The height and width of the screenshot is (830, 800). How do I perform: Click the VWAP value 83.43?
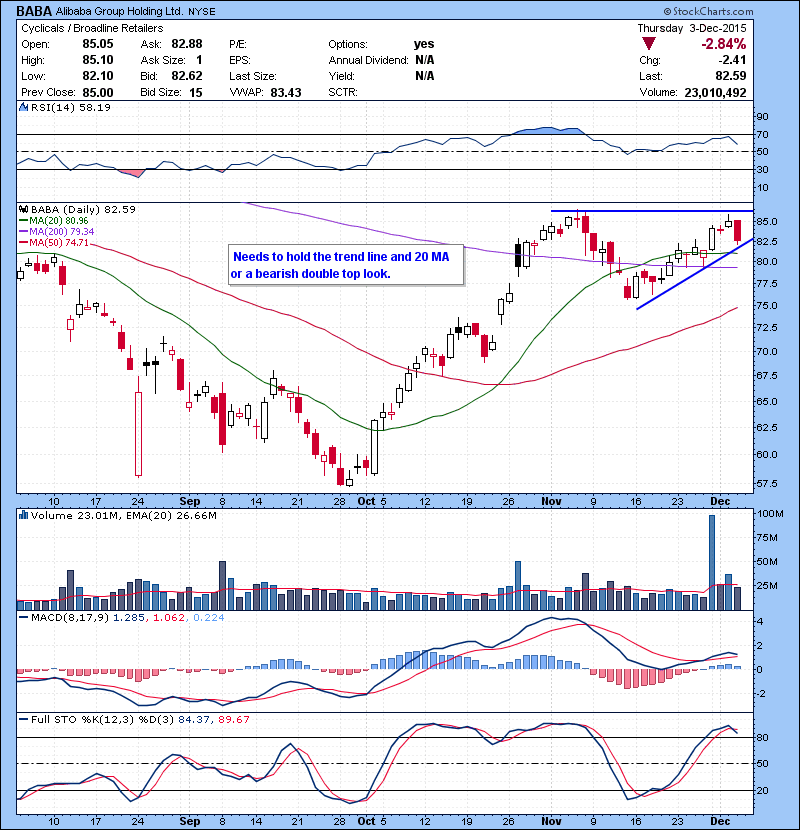click(286, 92)
